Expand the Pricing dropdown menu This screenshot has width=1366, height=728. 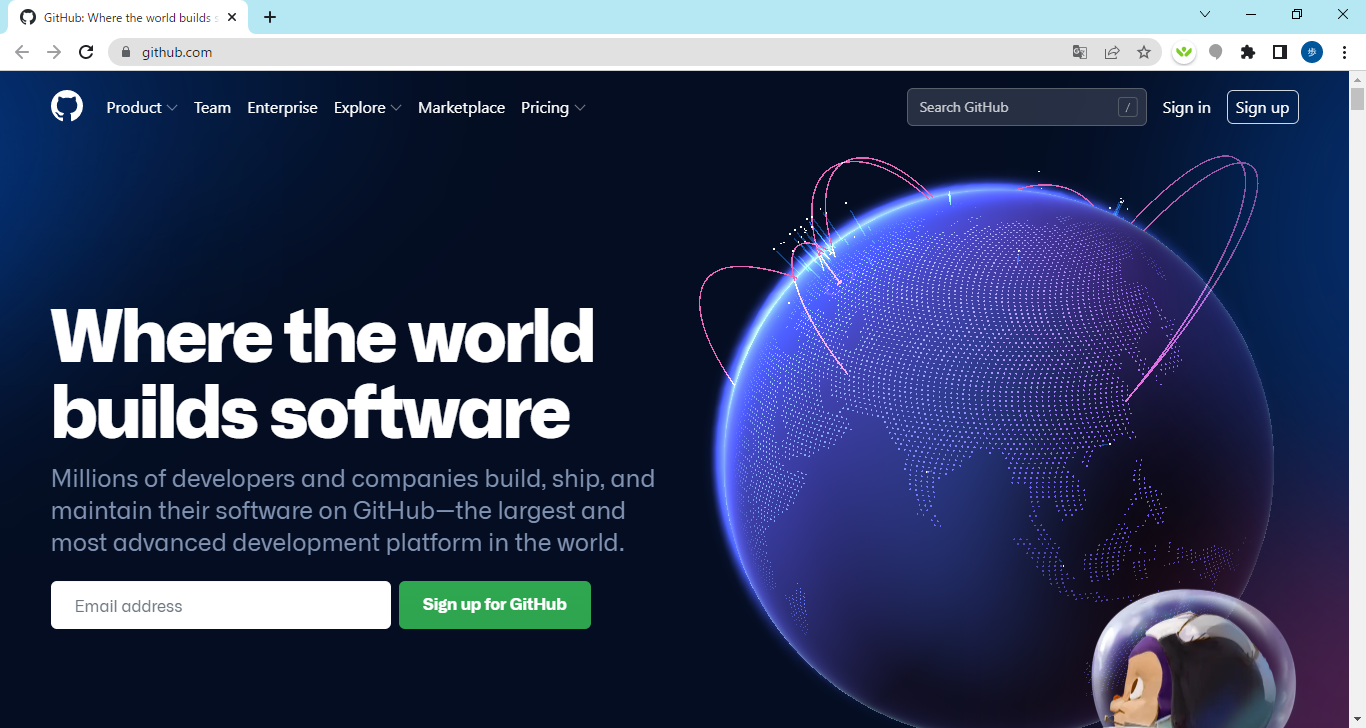(553, 108)
